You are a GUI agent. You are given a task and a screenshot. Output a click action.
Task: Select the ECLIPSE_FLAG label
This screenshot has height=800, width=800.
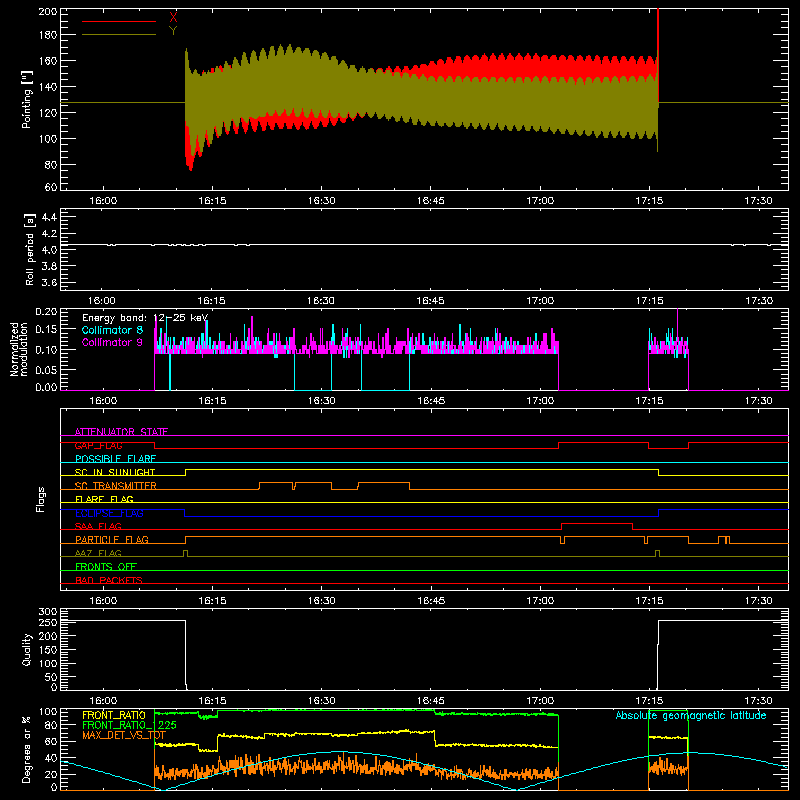click(109, 513)
